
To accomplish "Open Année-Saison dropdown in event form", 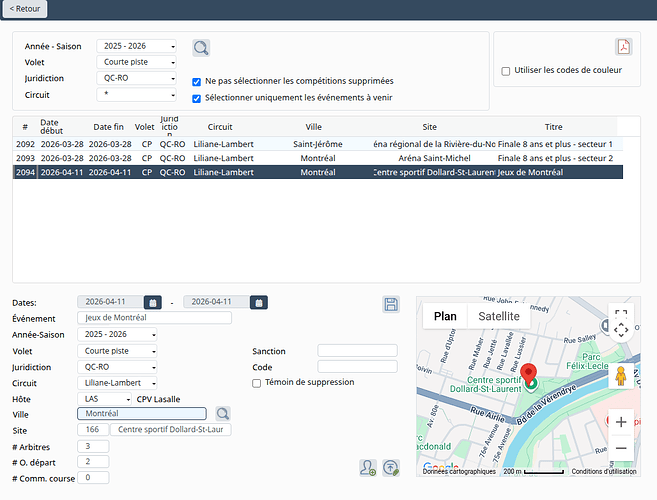I will pyautogui.click(x=117, y=334).
